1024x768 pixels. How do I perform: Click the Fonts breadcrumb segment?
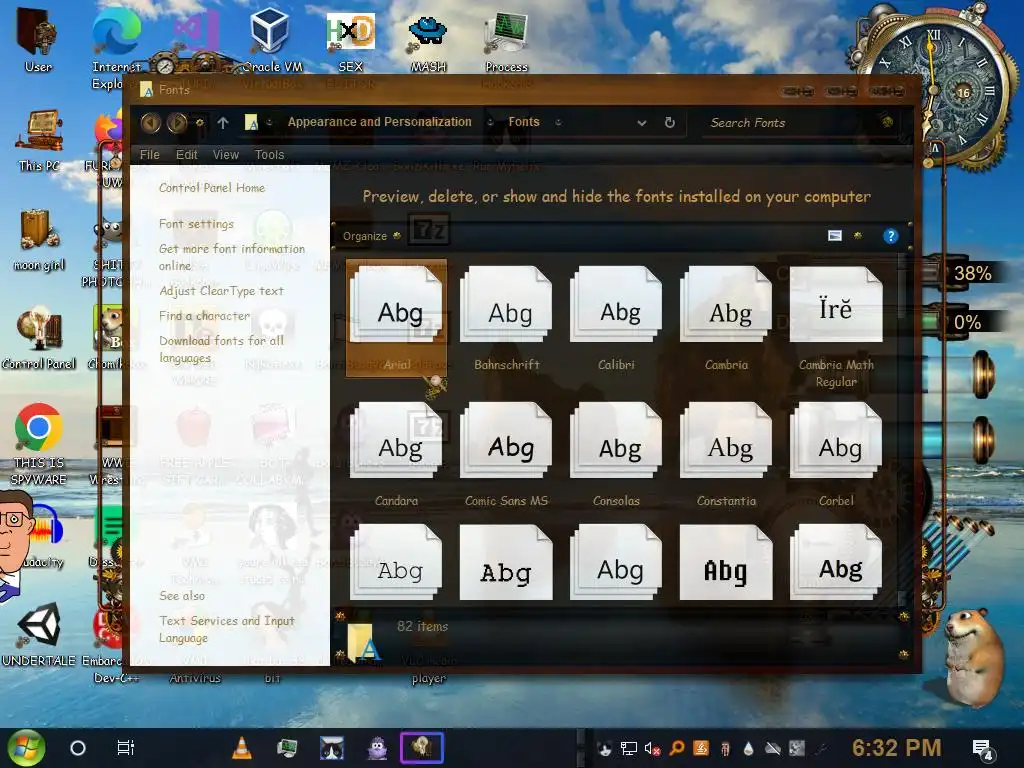[524, 122]
